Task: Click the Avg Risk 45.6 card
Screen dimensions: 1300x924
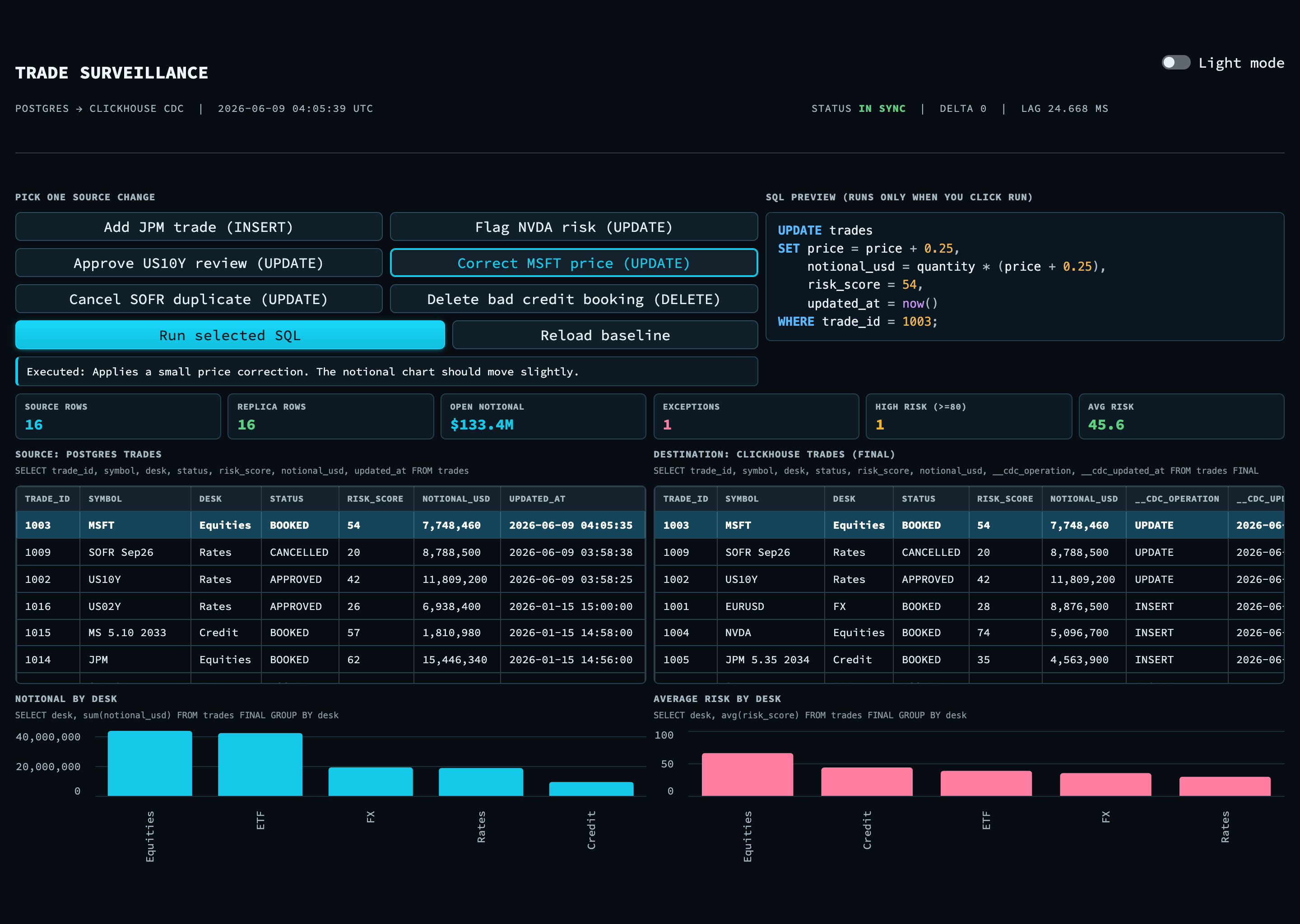Action: (1182, 416)
